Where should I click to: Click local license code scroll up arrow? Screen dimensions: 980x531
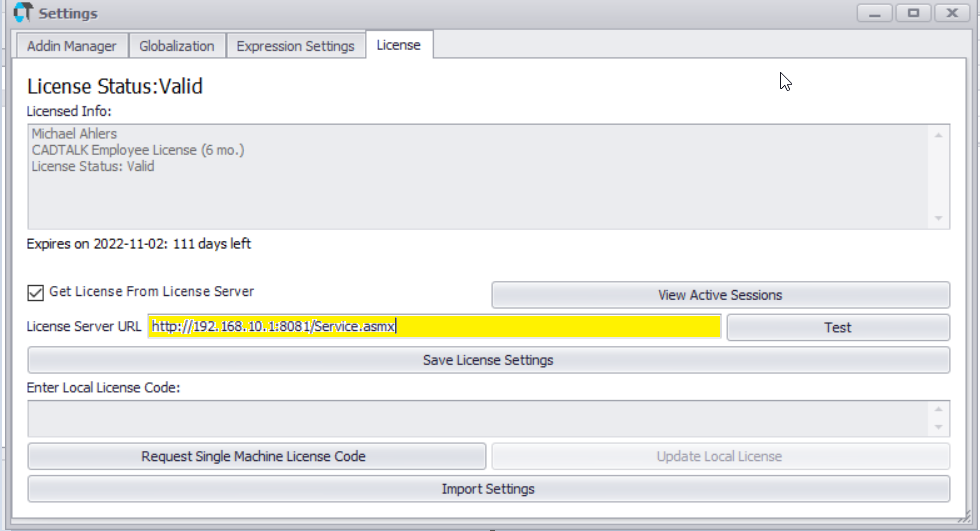pyautogui.click(x=938, y=409)
